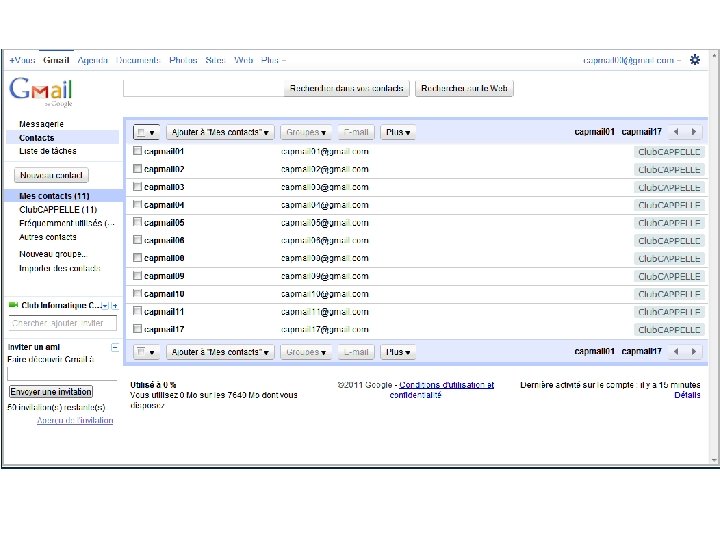Click next page arrow in bottom toolbar
Viewport: 720px width, 540px height.
694,352
